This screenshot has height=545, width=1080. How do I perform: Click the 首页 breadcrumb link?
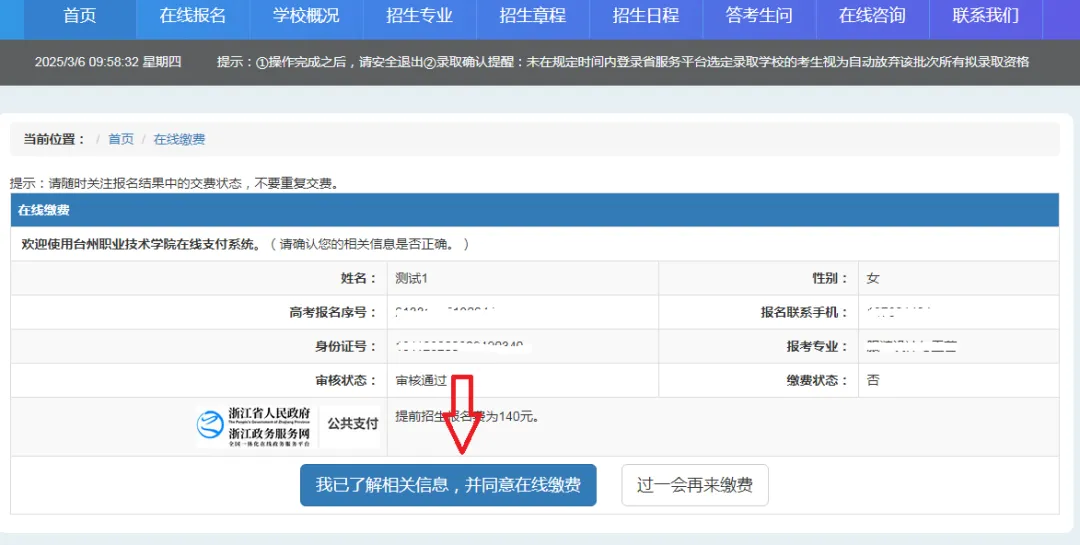tap(121, 139)
